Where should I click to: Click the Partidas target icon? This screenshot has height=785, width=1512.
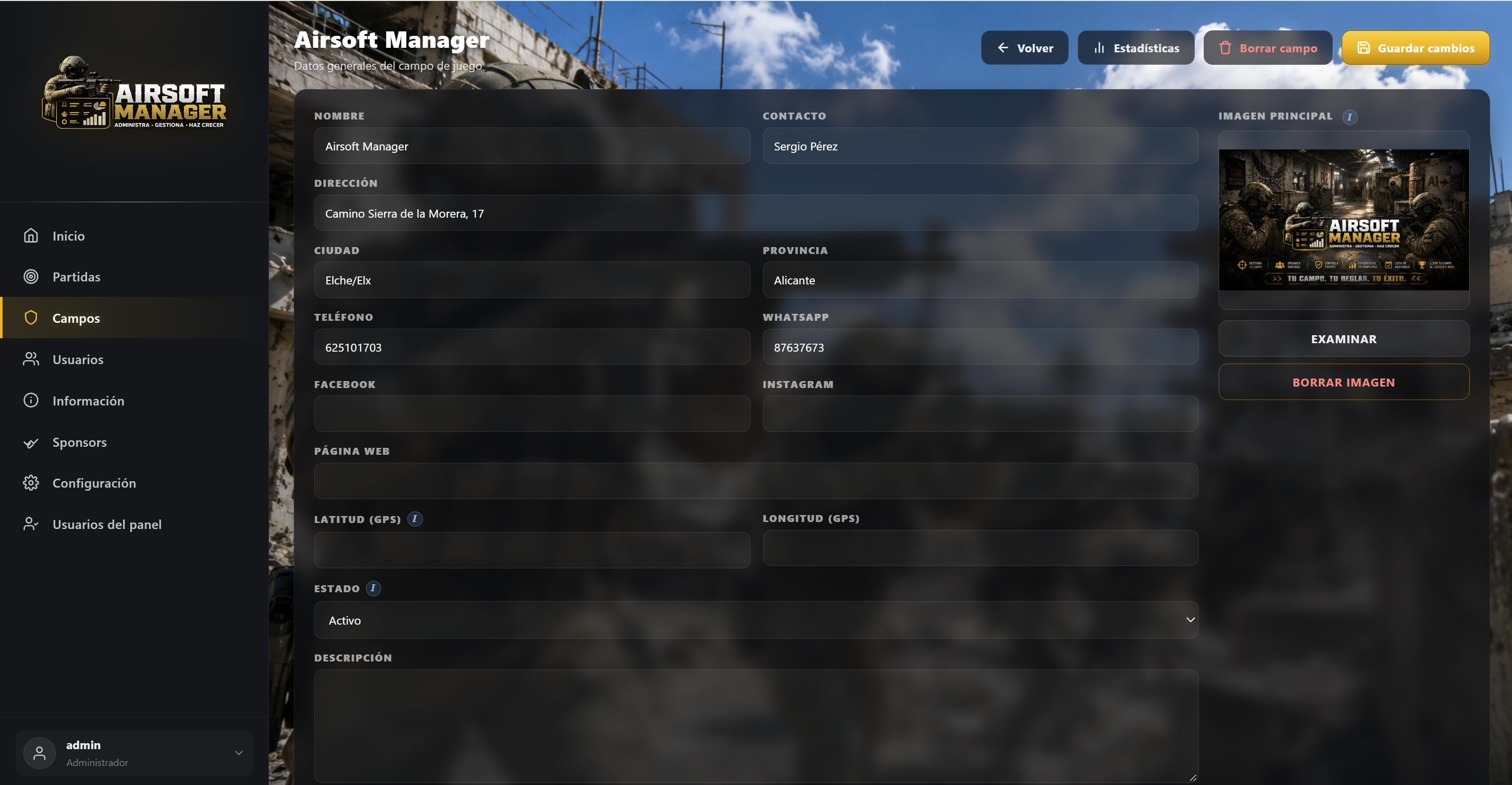pos(30,276)
